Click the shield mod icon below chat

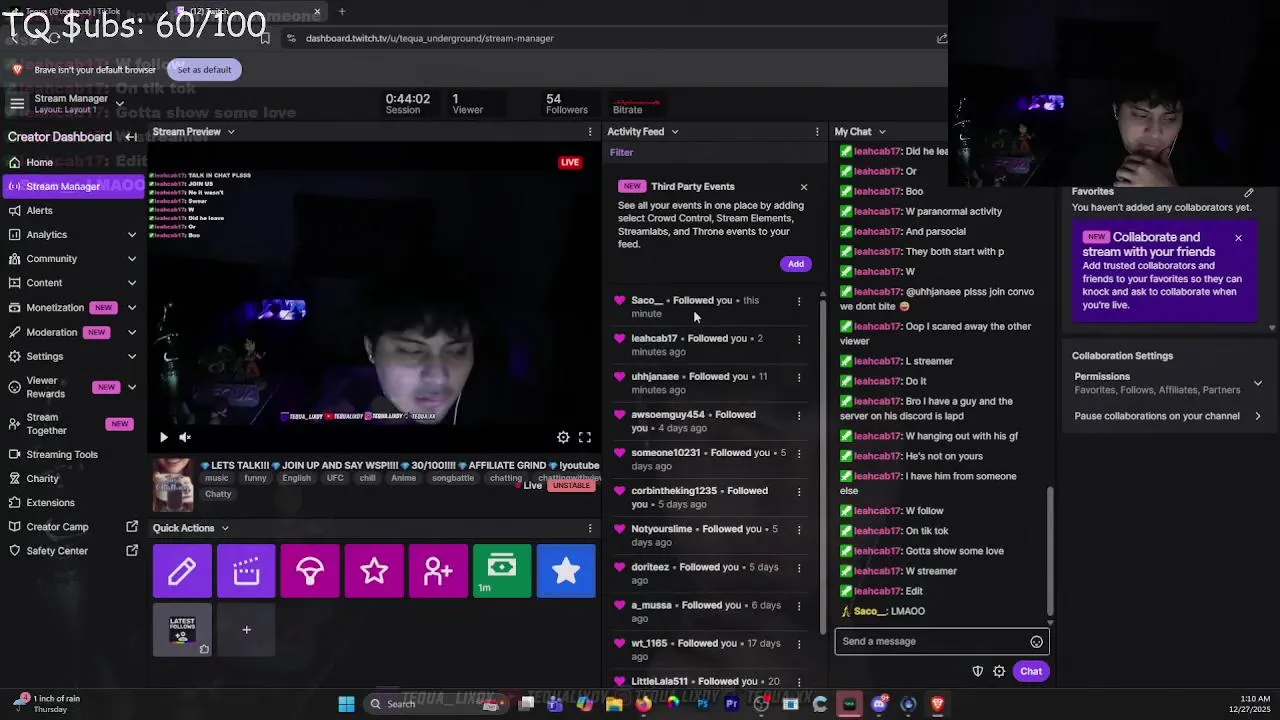coord(978,672)
